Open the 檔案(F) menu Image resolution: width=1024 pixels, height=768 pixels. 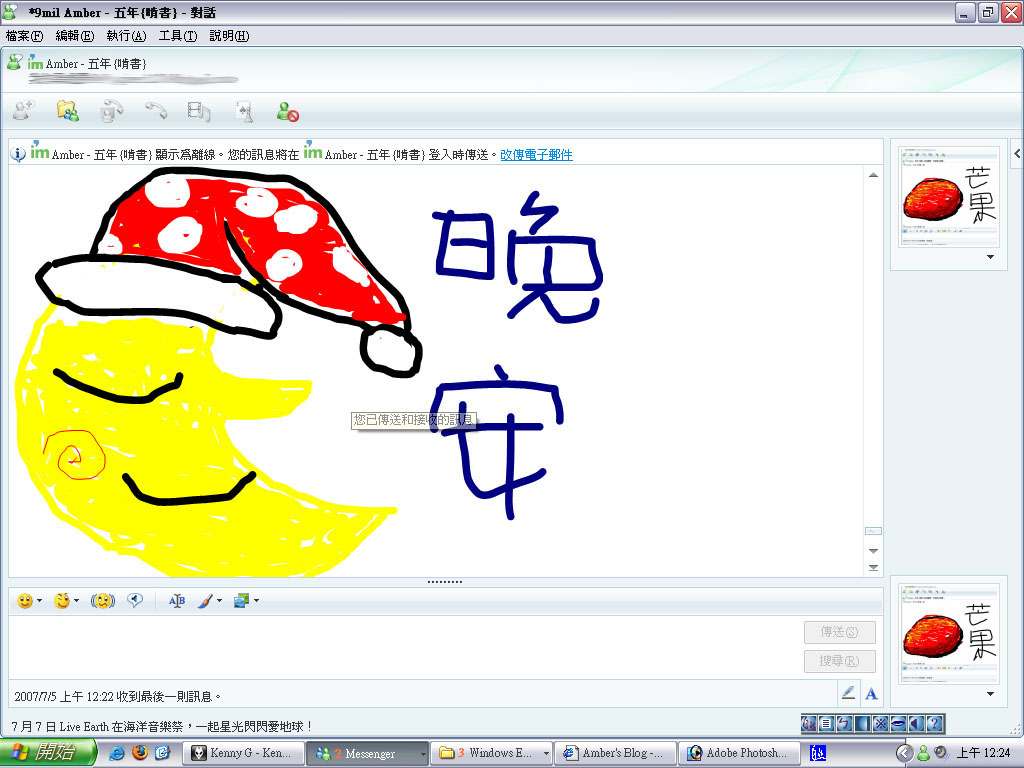click(24, 36)
